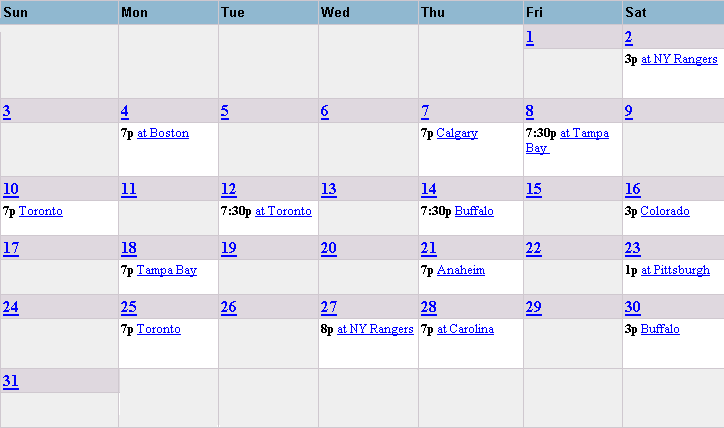Click the Calgary game link on the 7th
Screen dimensions: 724x428
point(457,133)
